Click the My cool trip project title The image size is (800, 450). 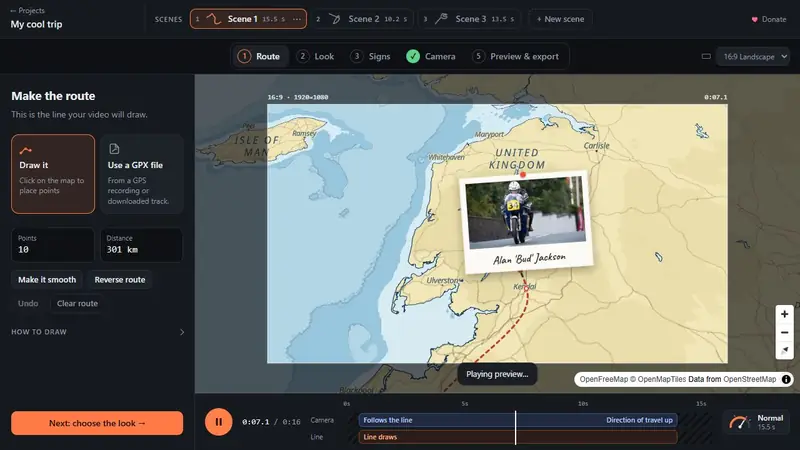click(36, 24)
